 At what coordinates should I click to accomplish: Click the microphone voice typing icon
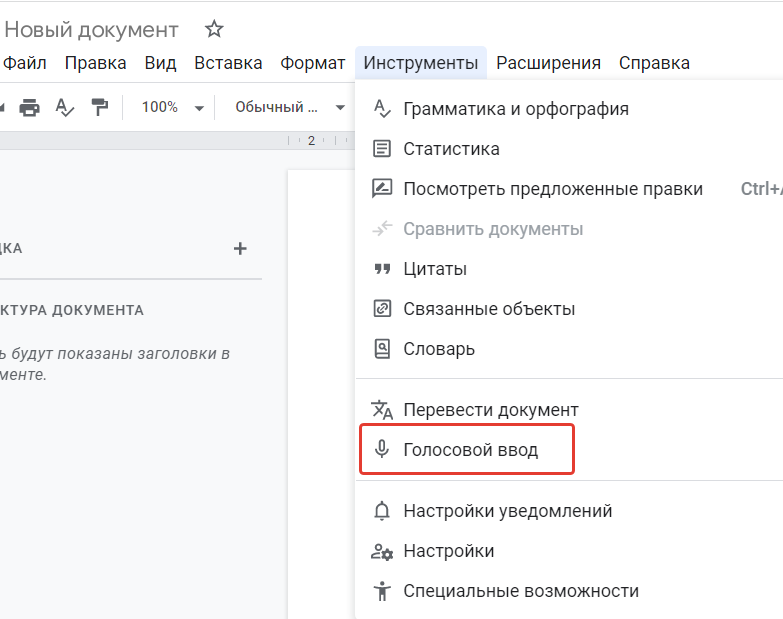(382, 449)
